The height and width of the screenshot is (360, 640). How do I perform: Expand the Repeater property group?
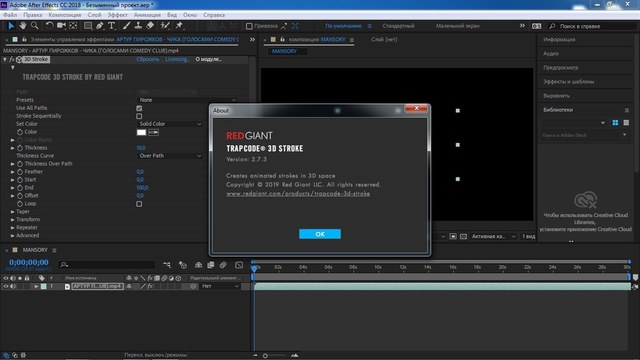tap(13, 228)
